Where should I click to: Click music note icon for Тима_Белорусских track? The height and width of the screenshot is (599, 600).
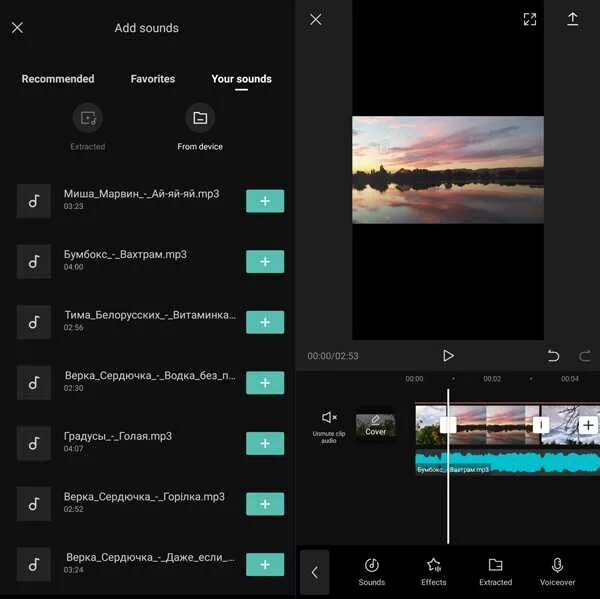click(34, 322)
